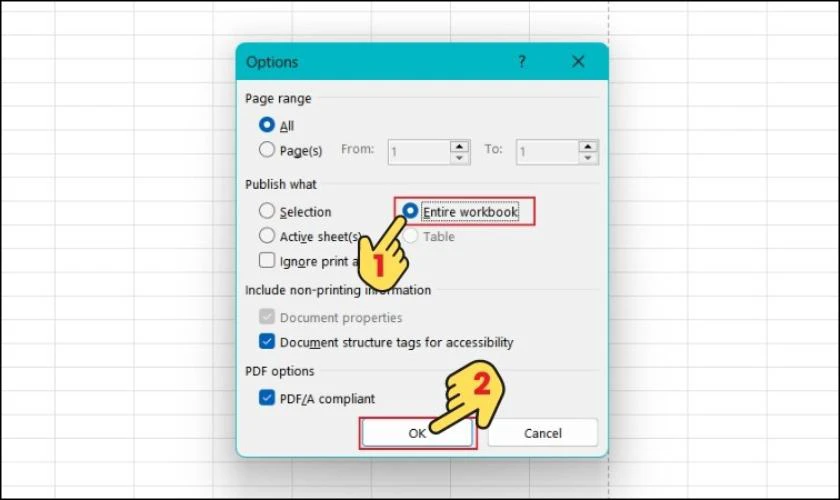The width and height of the screenshot is (840, 500).
Task: Toggle Document properties checkbox
Action: 266,316
